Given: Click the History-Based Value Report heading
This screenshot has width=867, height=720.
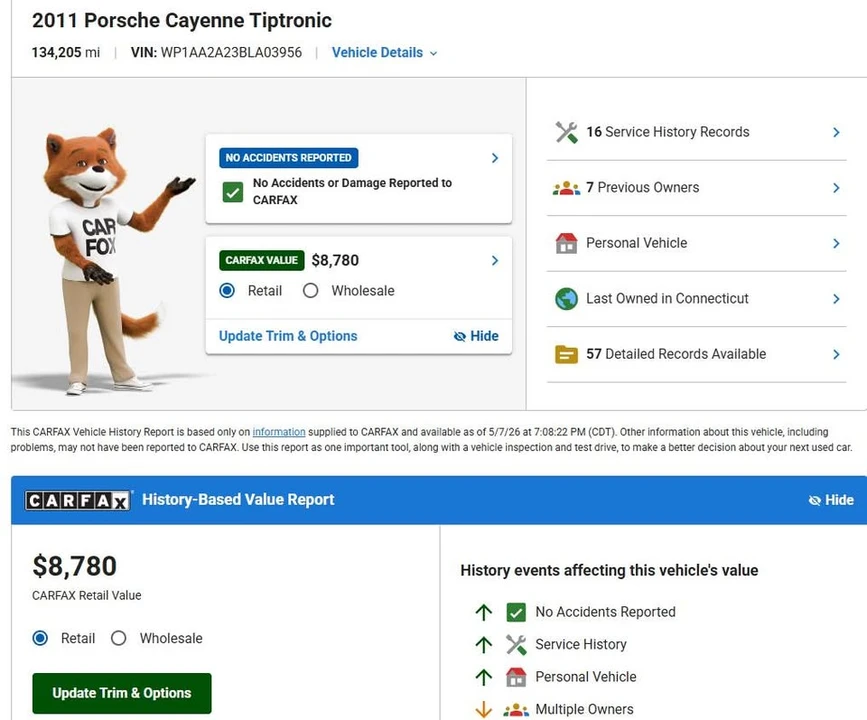Looking at the screenshot, I should pos(238,500).
